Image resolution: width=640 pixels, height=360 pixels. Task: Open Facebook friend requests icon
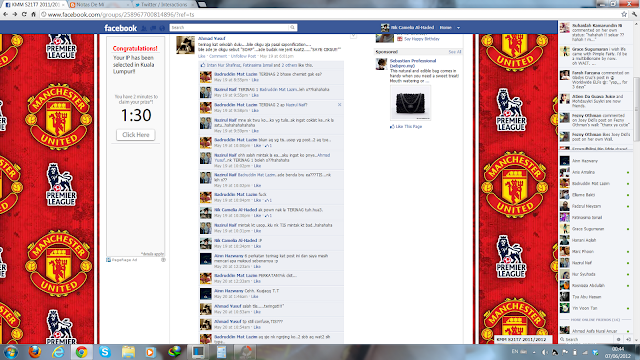coord(144,28)
